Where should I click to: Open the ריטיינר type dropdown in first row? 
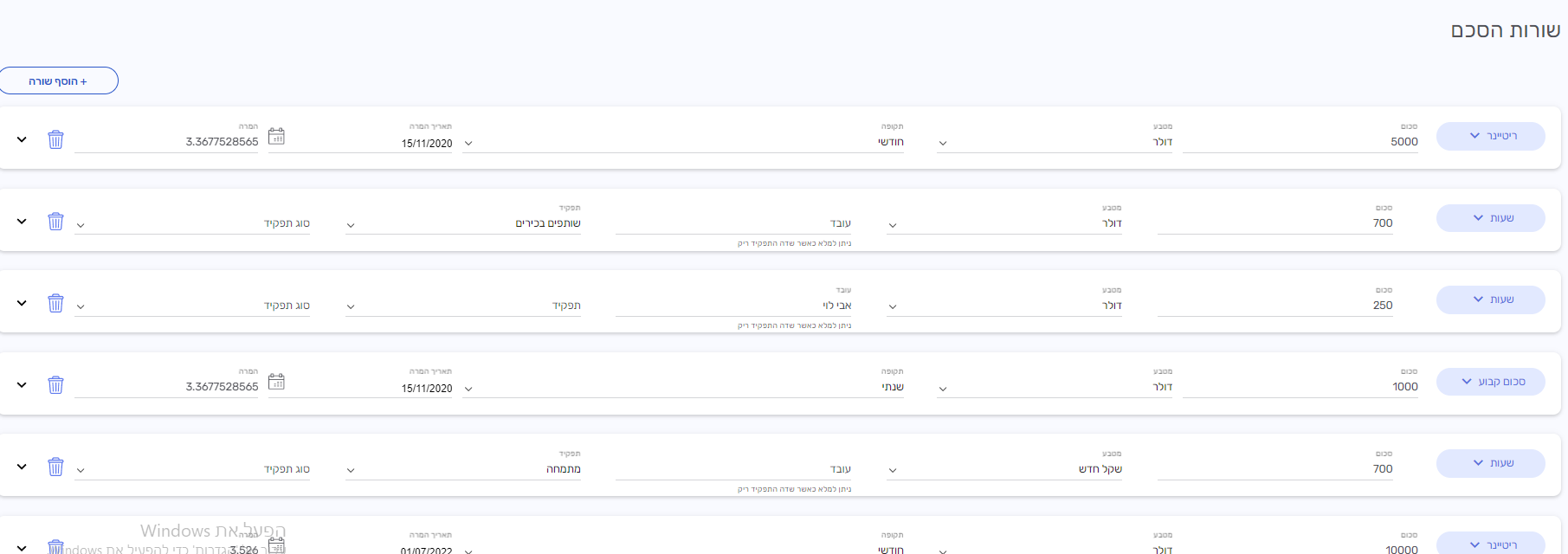click(1490, 136)
